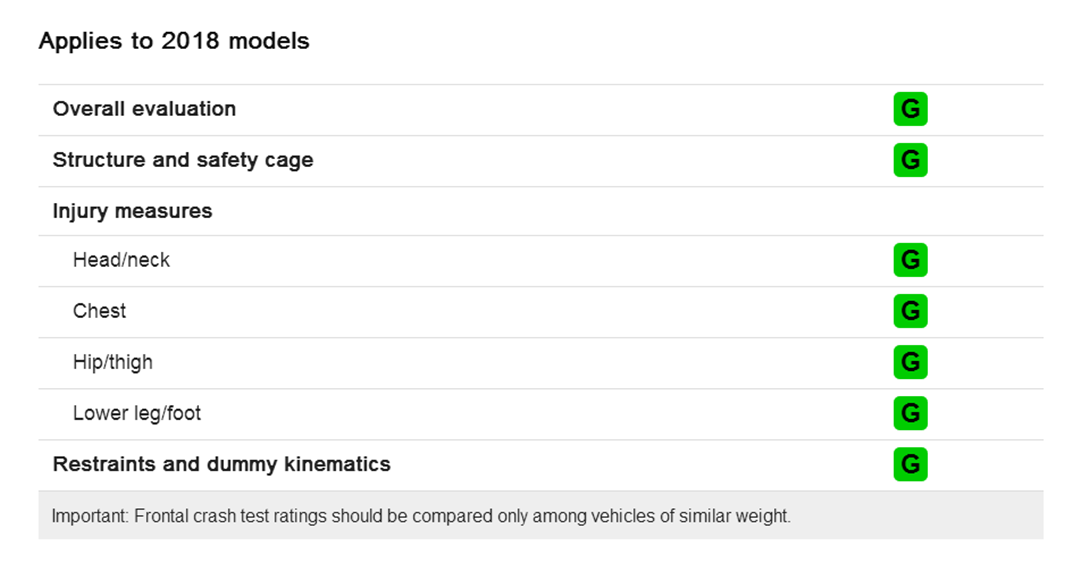Select the "Hip/thigh" injury measure label

tap(113, 362)
